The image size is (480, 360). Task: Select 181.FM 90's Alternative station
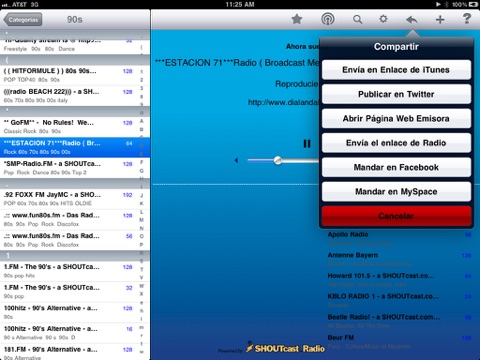(x=69, y=352)
